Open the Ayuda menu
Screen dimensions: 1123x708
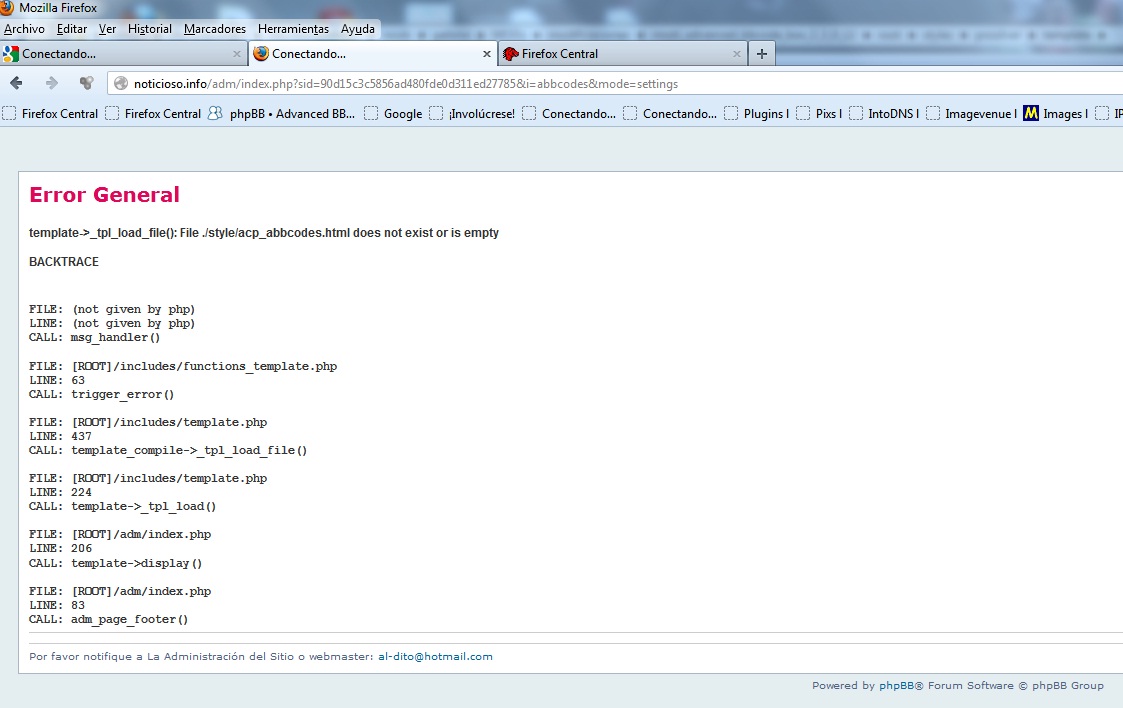357,29
